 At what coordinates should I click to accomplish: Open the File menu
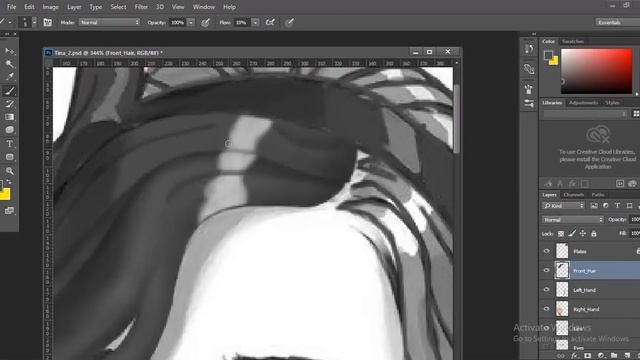pyautogui.click(x=11, y=7)
